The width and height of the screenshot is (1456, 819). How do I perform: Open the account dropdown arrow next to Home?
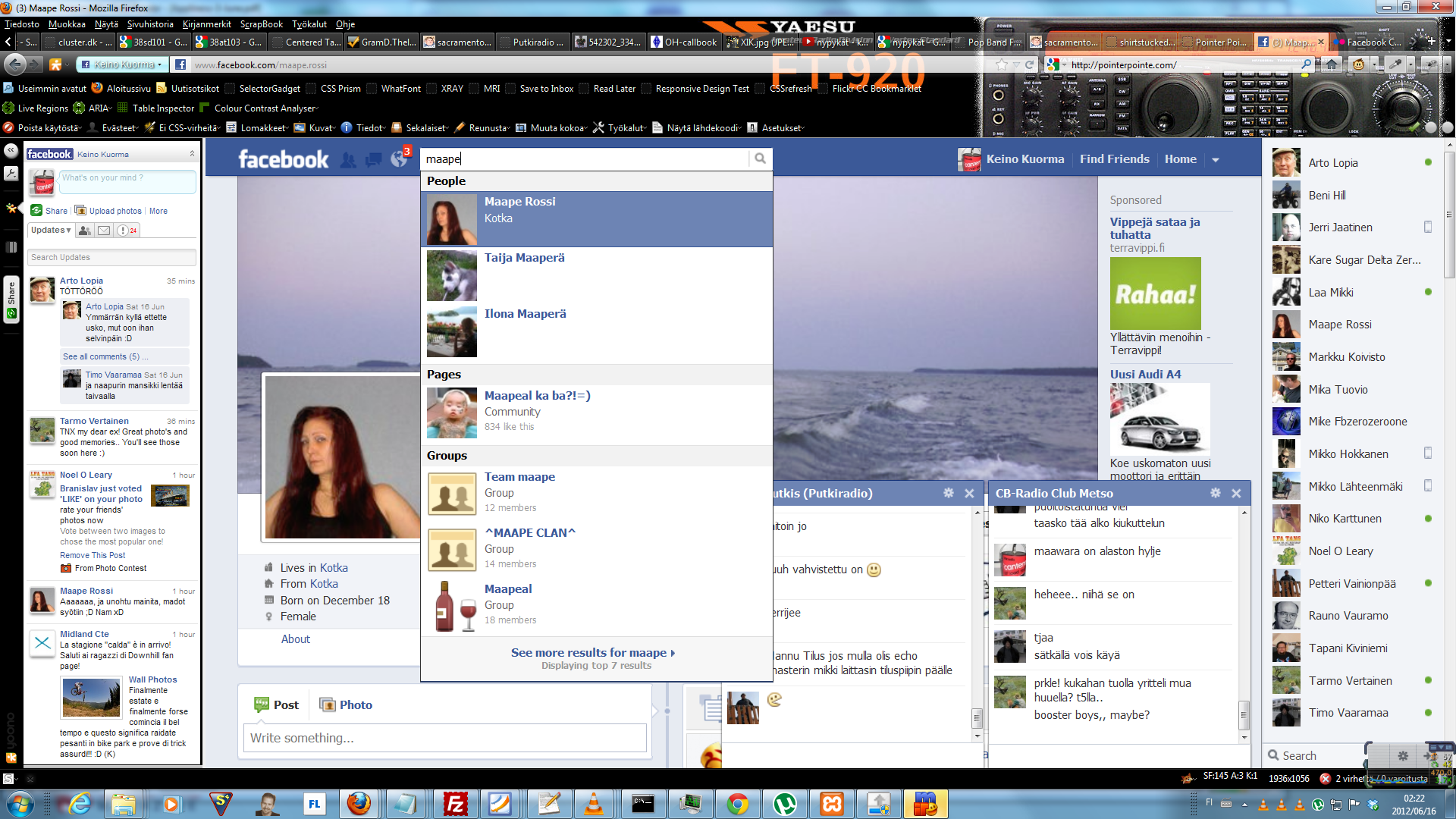[1216, 159]
